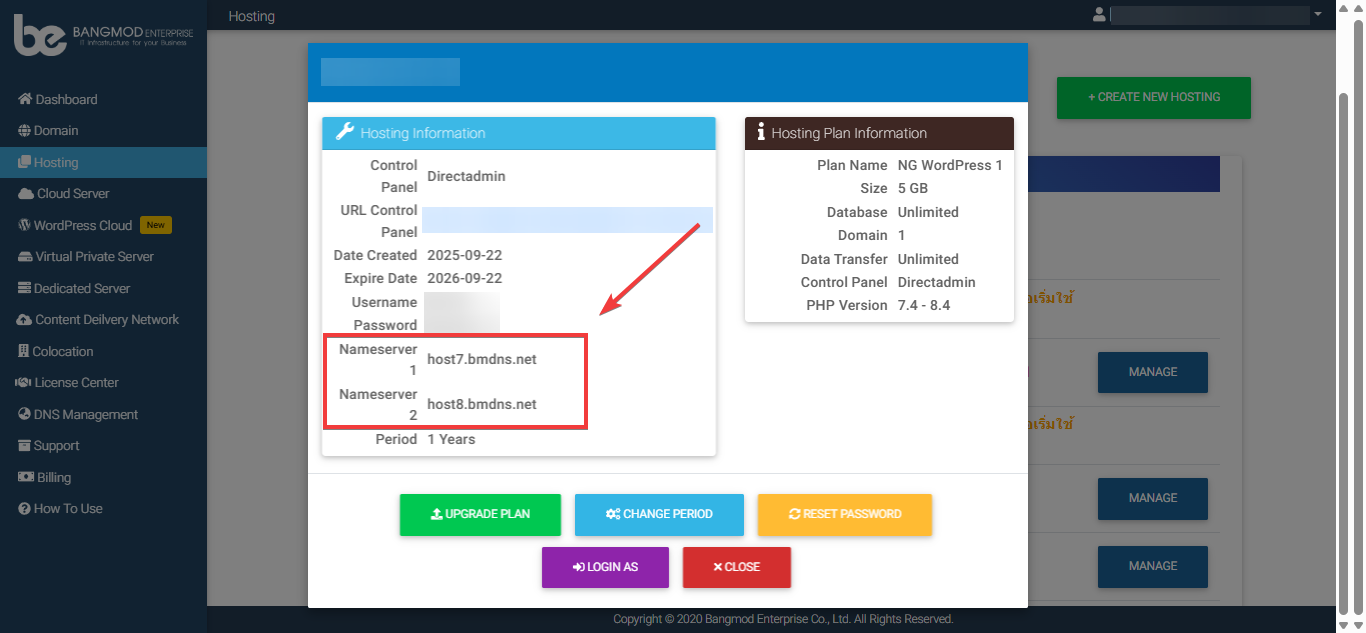Click the Cloud Server cloud icon

coord(26,194)
